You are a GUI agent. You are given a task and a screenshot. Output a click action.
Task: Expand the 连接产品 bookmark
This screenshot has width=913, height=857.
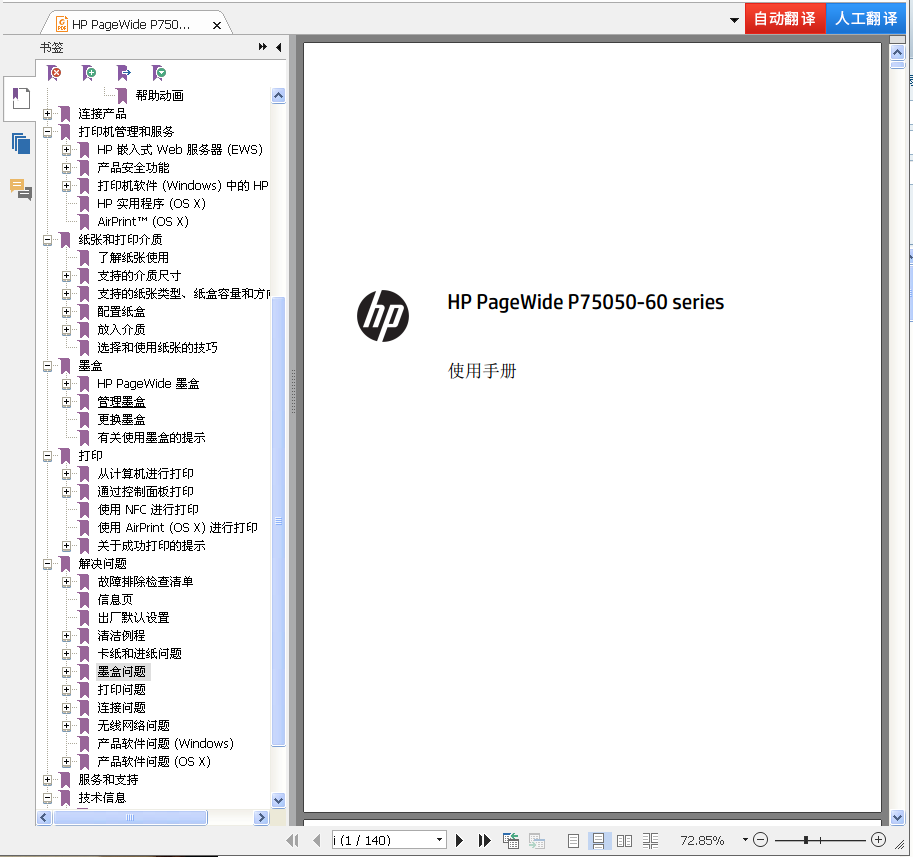click(x=48, y=114)
